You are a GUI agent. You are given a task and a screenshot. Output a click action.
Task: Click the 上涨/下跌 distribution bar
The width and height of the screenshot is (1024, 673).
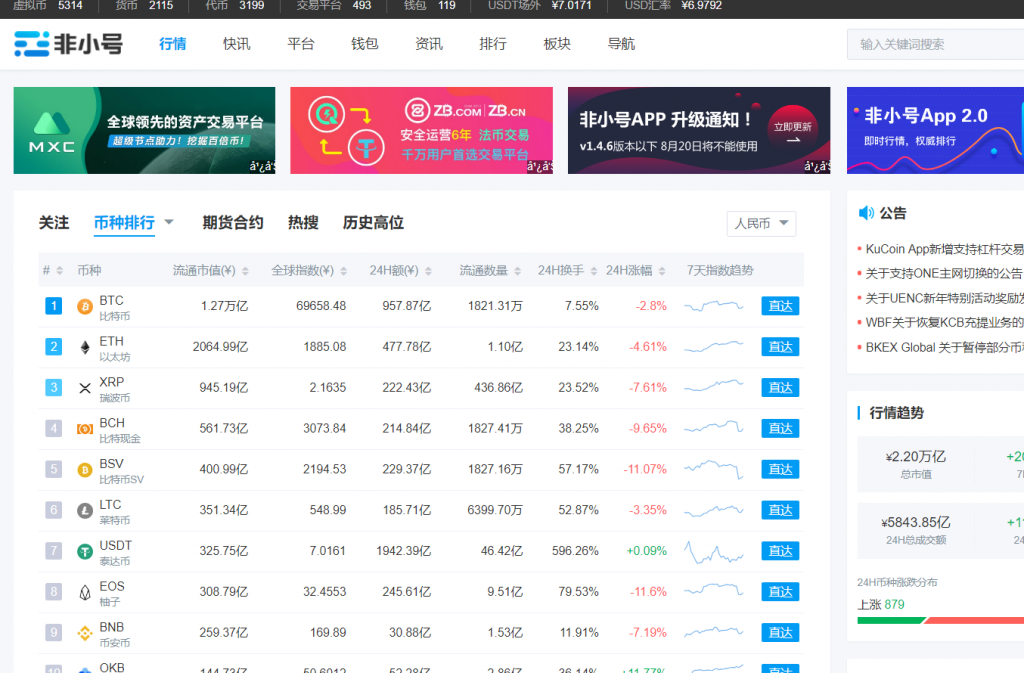point(940,620)
